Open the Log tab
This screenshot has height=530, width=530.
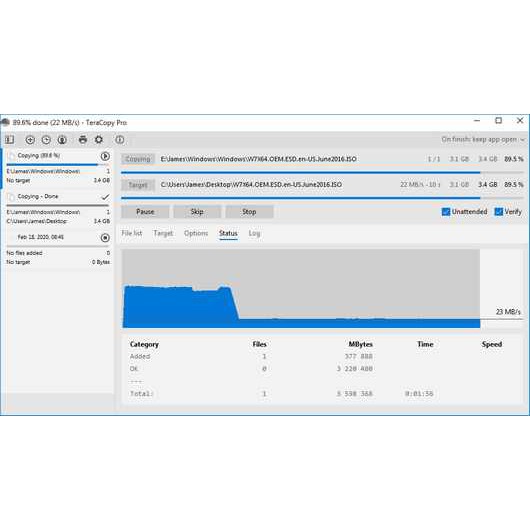pos(254,233)
